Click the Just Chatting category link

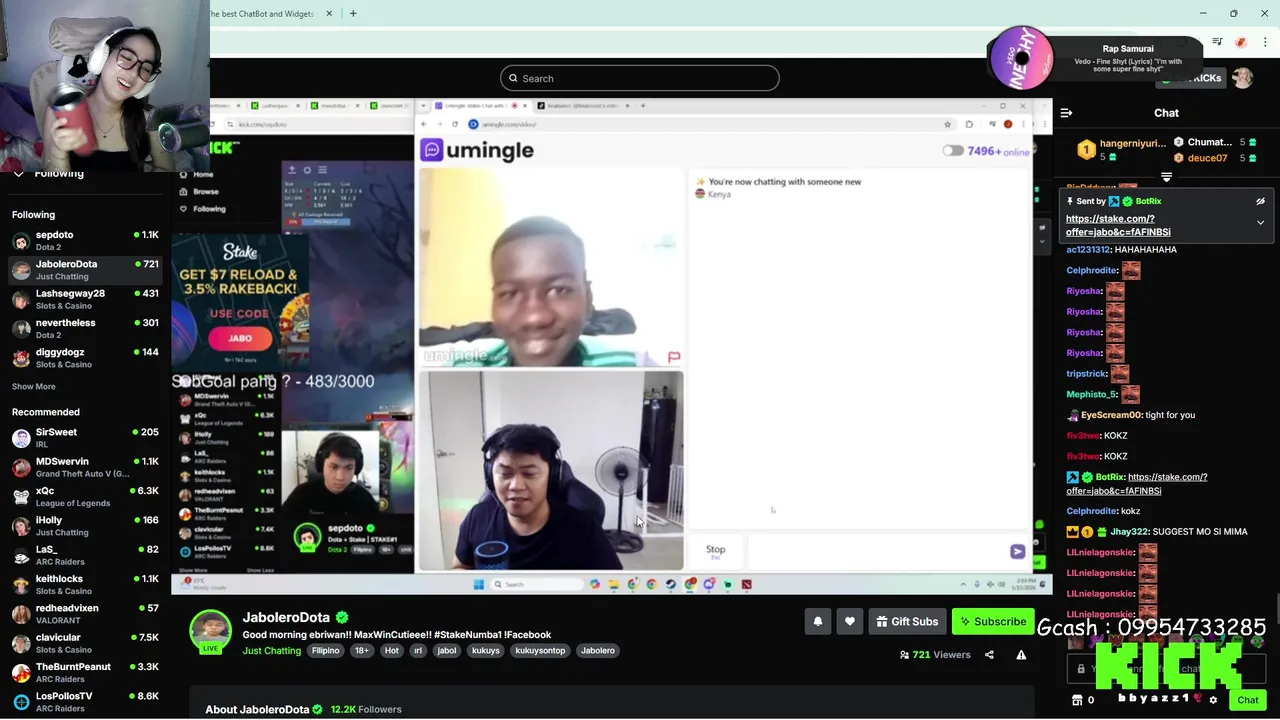[271, 651]
